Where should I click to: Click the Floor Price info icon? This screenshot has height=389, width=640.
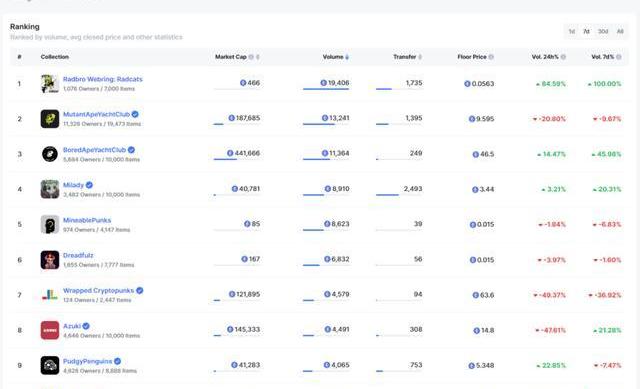(491, 57)
